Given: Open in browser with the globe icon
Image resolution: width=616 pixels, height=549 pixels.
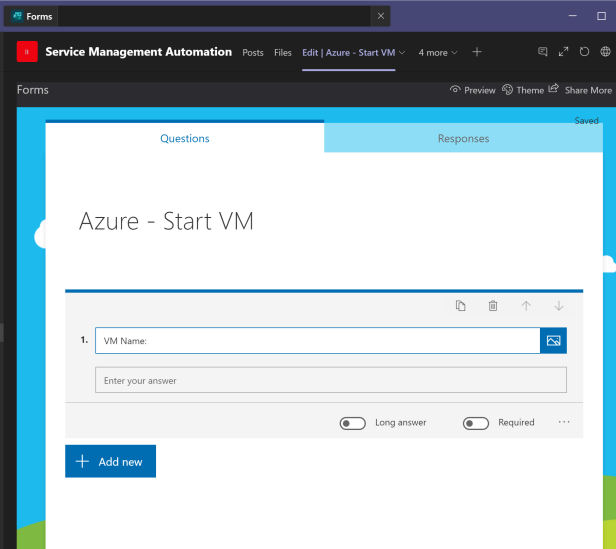Looking at the screenshot, I should 605,51.
